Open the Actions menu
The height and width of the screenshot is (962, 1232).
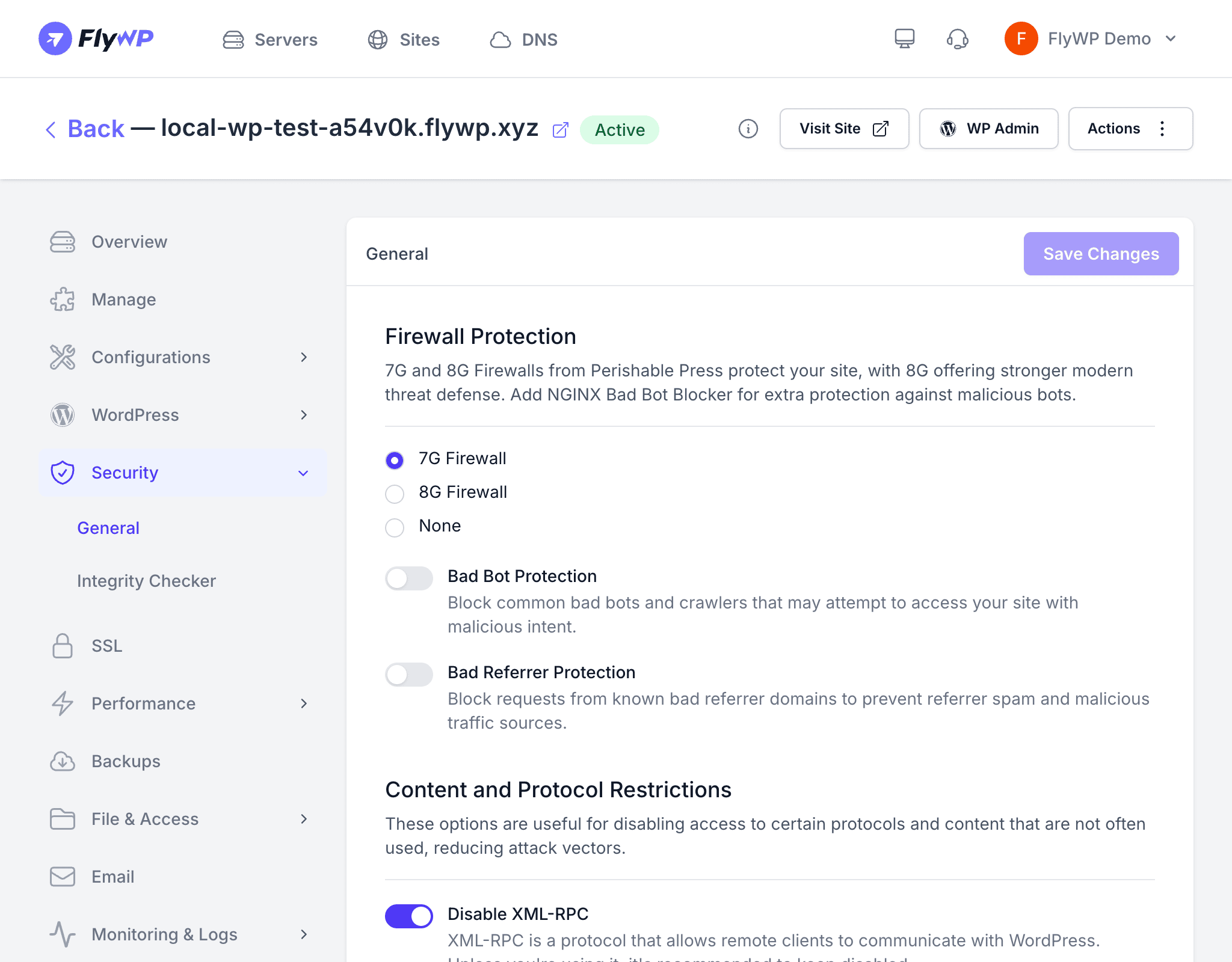pos(1130,129)
